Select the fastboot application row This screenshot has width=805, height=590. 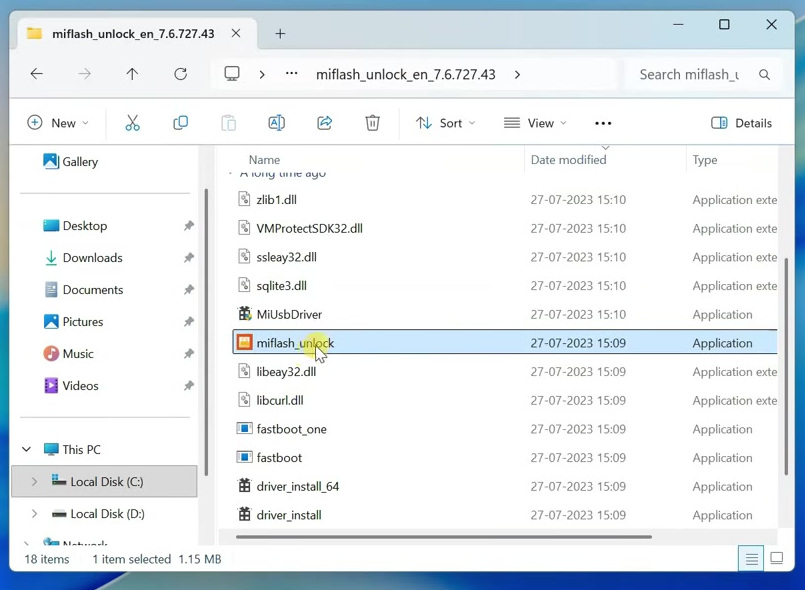click(x=505, y=458)
